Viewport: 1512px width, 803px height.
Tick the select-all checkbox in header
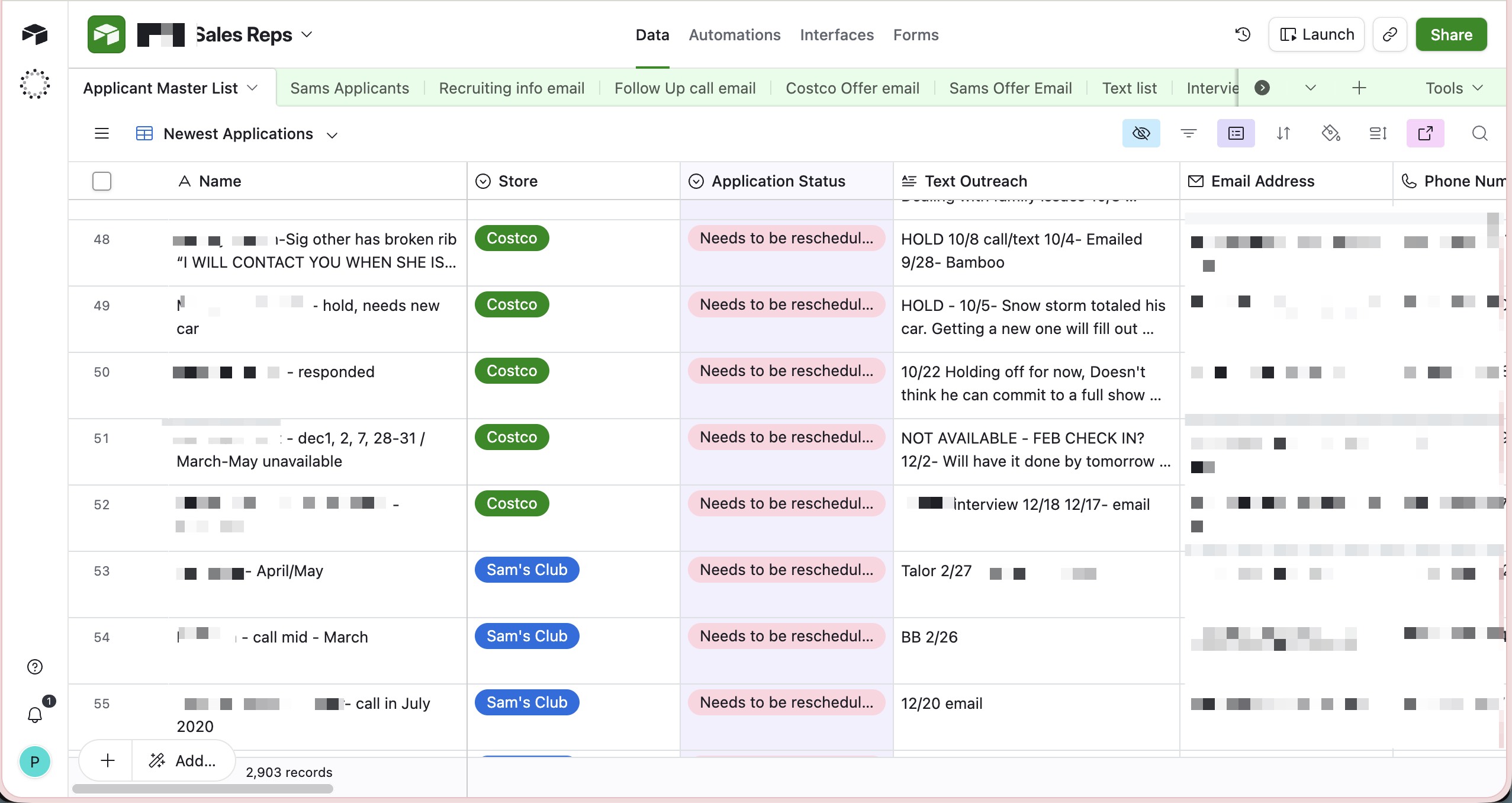(x=102, y=181)
